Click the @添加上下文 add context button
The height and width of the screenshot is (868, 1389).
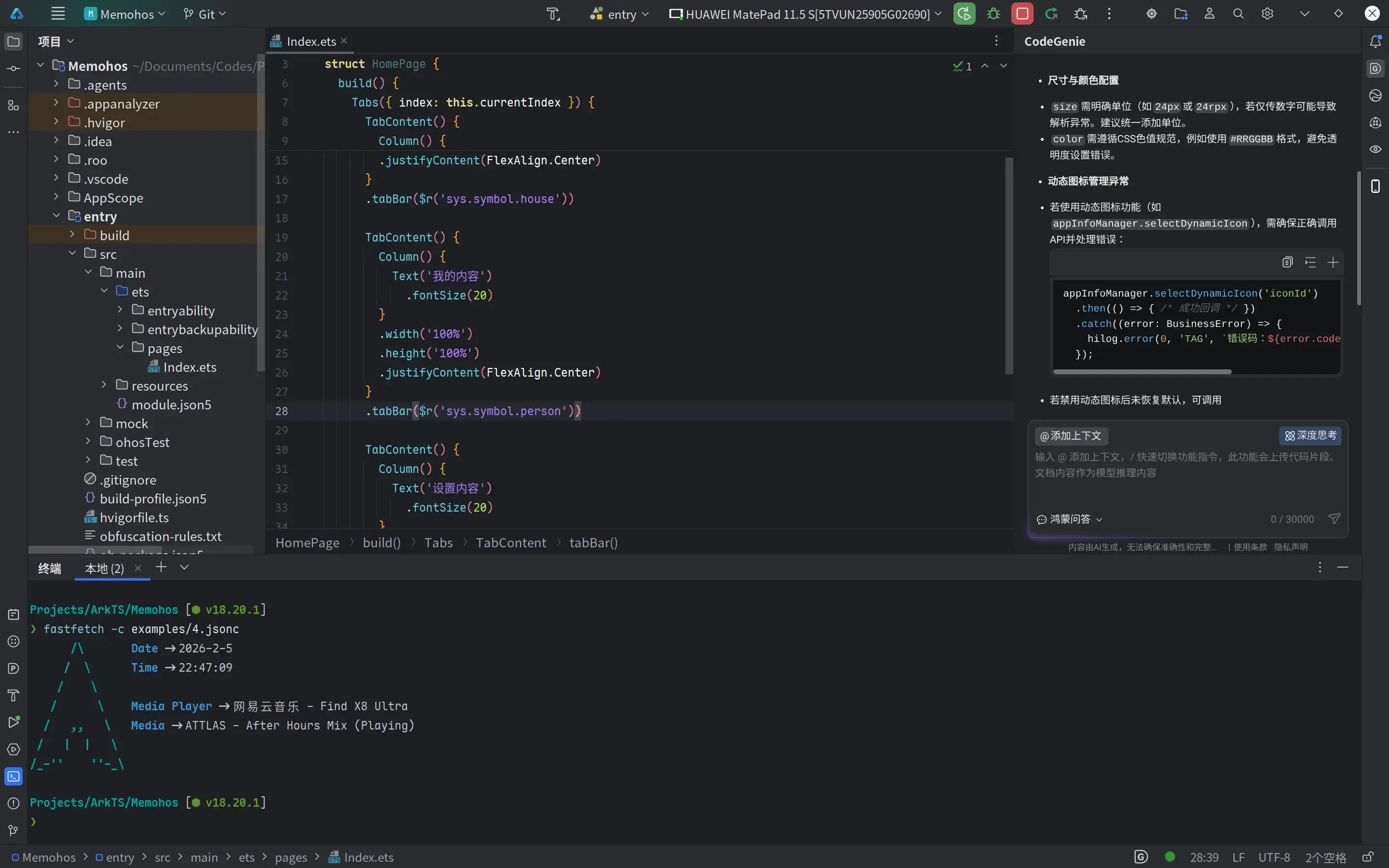point(1071,436)
